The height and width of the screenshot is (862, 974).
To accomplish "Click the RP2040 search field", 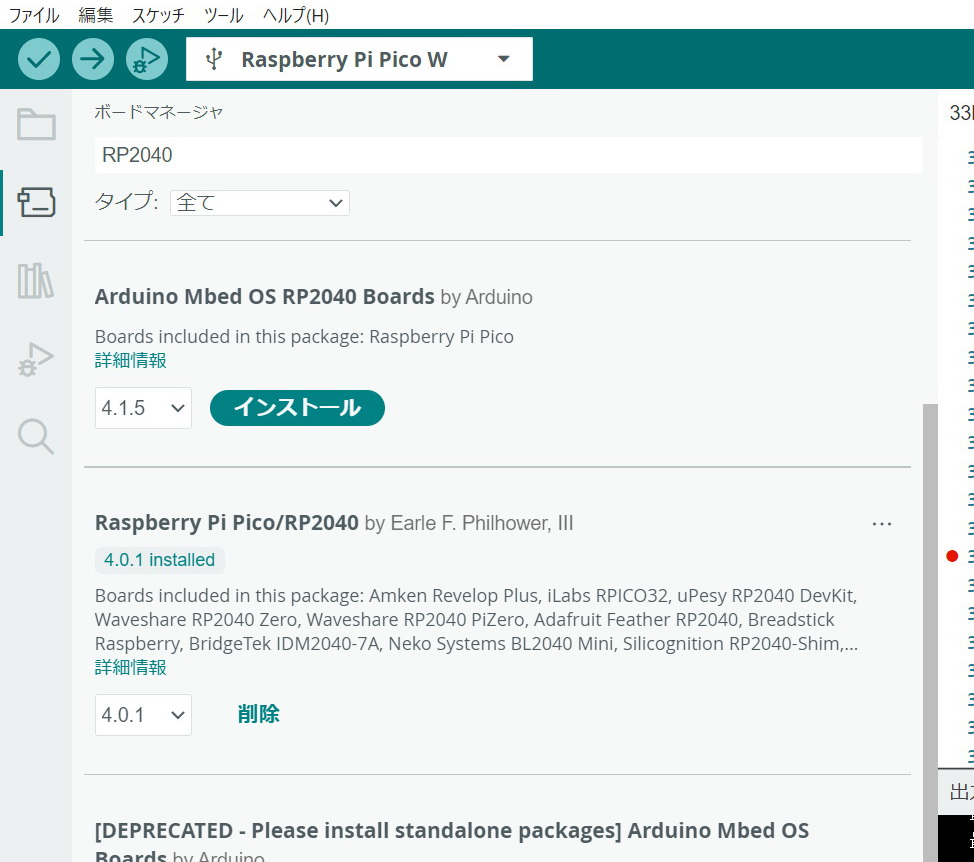I will 508,155.
